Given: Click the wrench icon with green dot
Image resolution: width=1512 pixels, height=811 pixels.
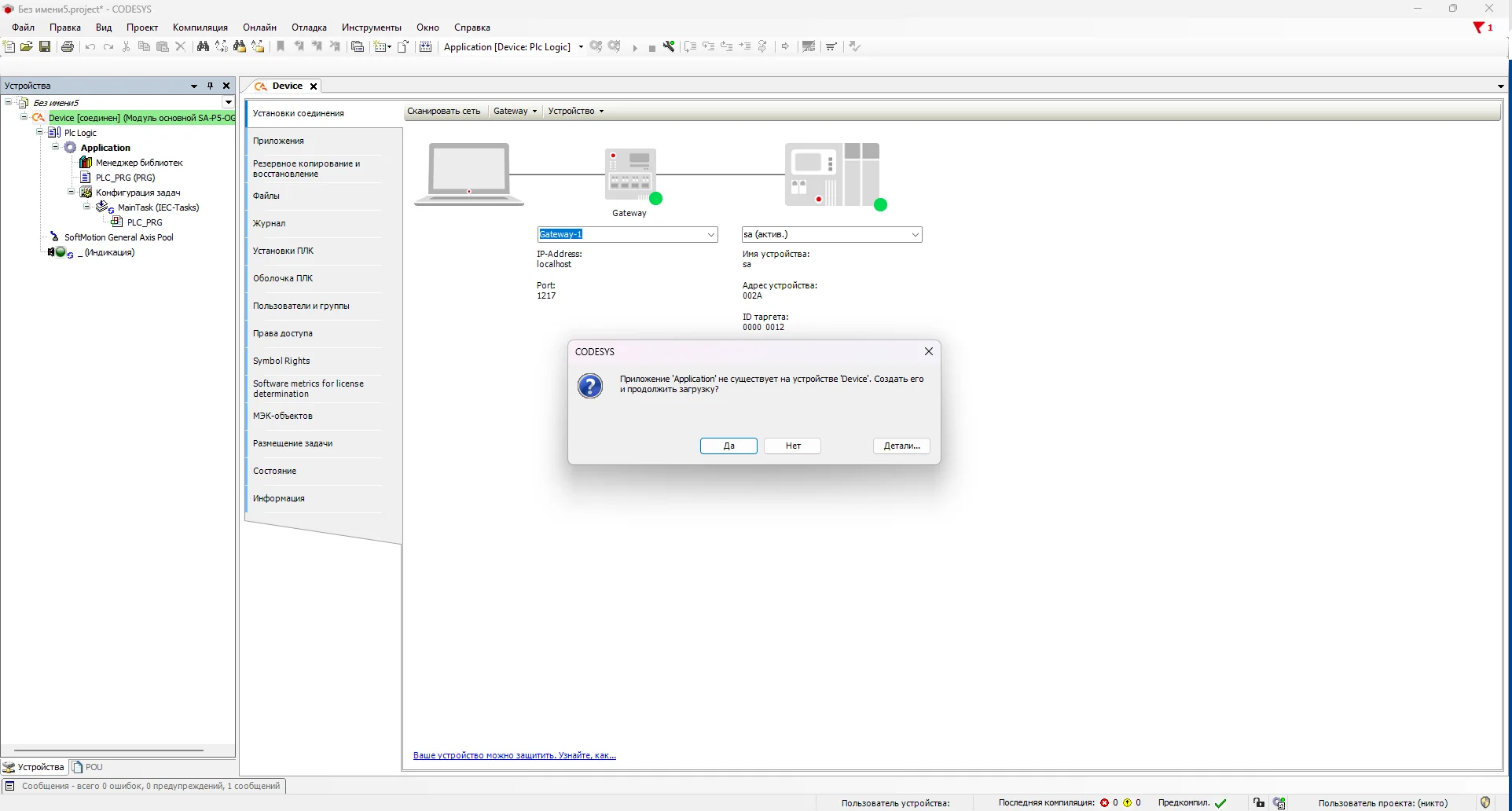Looking at the screenshot, I should click(x=669, y=47).
